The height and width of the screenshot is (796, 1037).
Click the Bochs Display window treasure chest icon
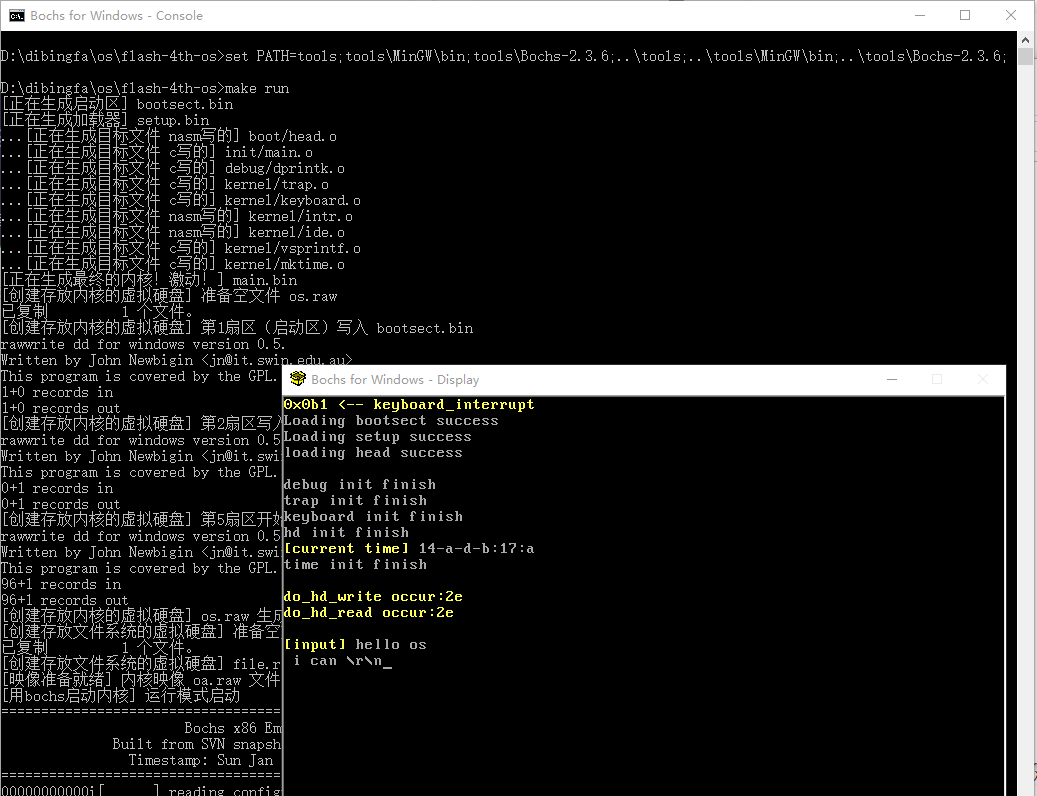(x=298, y=379)
